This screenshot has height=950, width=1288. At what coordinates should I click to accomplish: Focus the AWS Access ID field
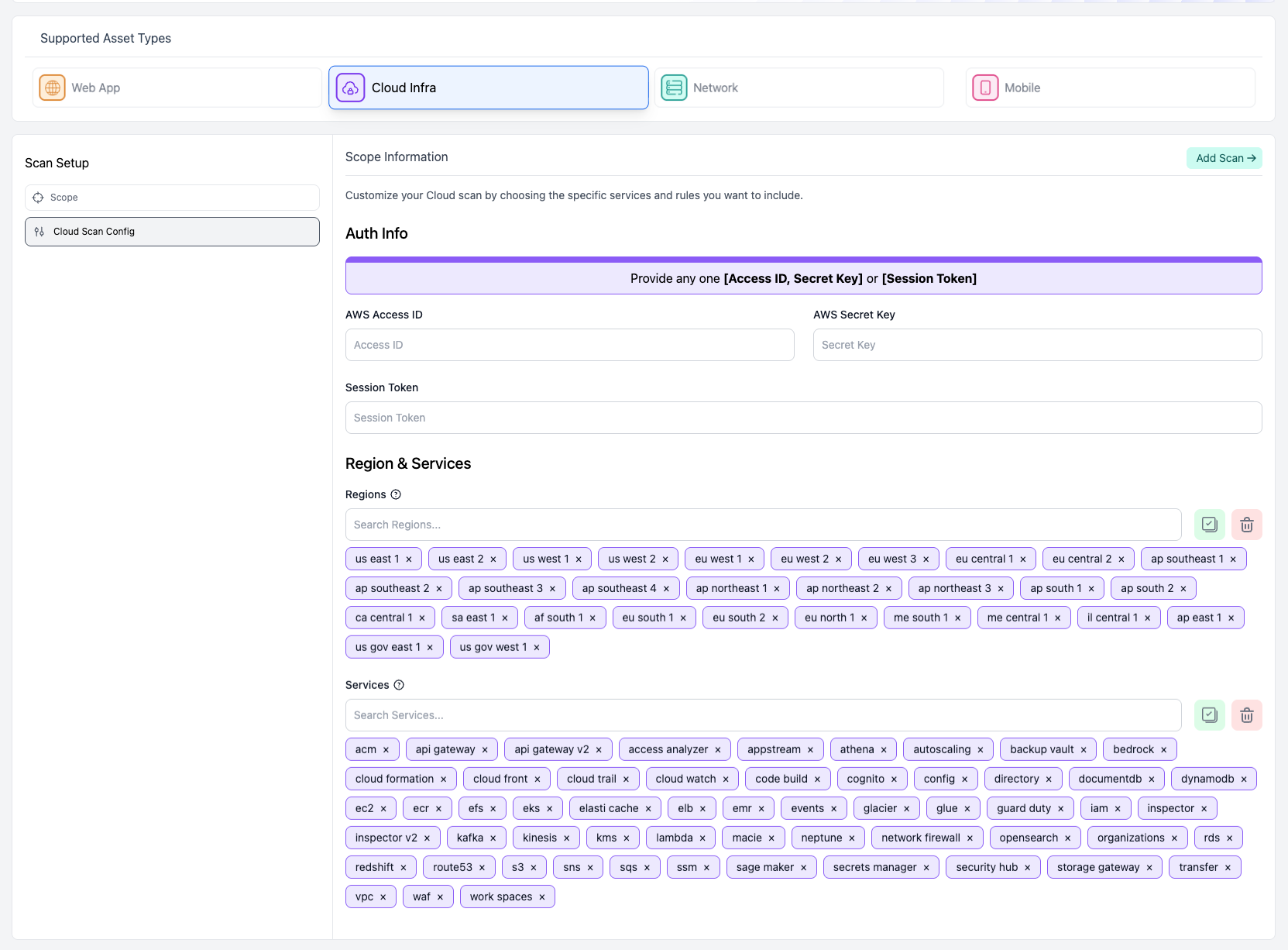569,345
